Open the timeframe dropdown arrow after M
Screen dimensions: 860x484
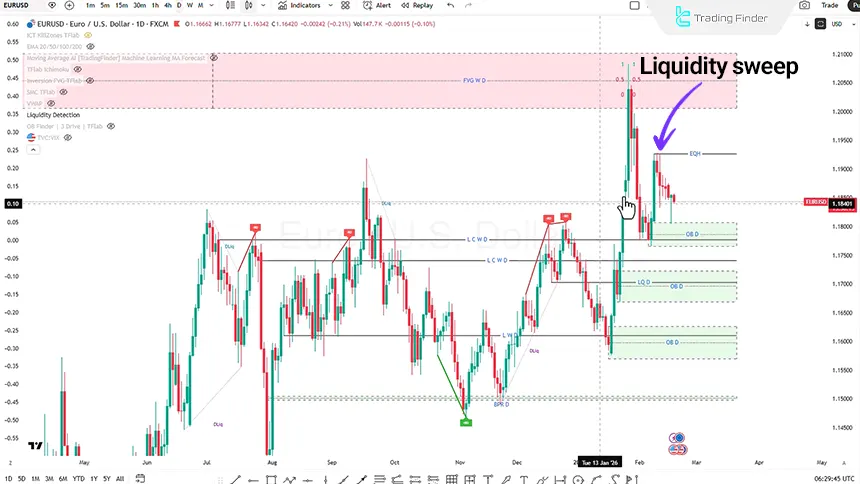212,5
